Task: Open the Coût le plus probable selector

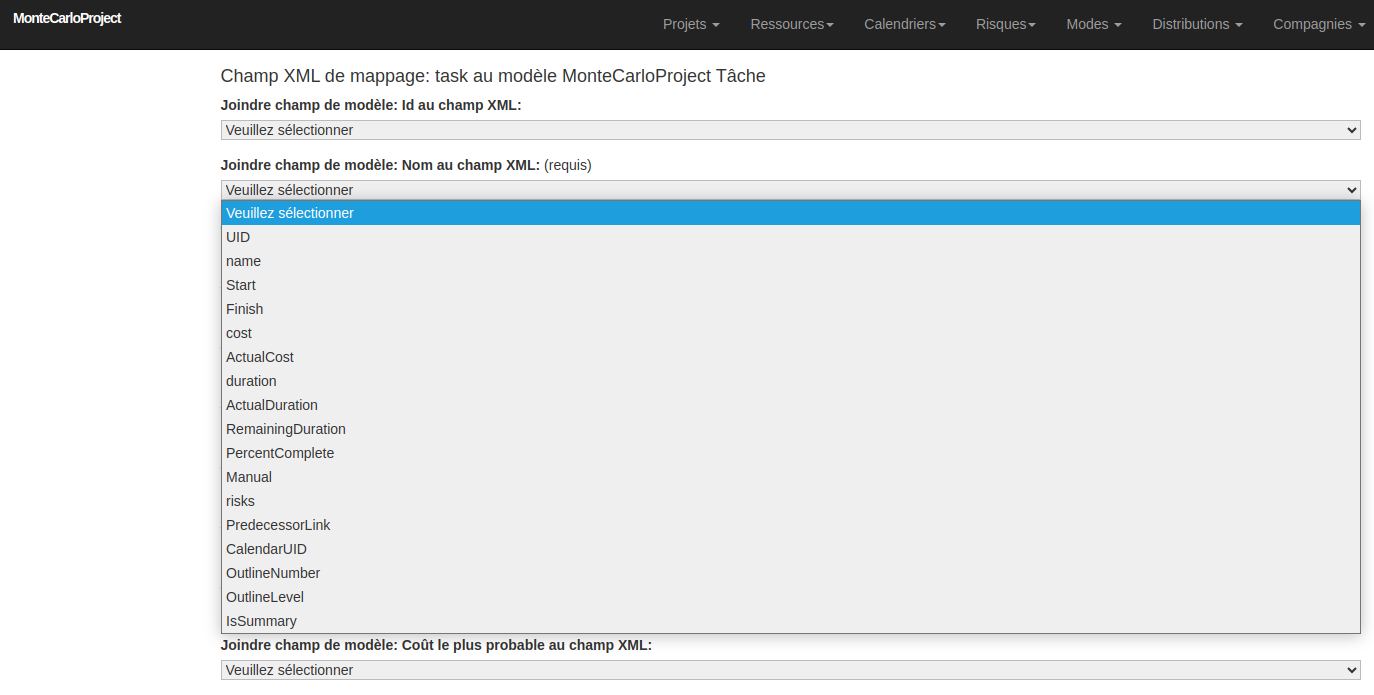Action: click(789, 670)
